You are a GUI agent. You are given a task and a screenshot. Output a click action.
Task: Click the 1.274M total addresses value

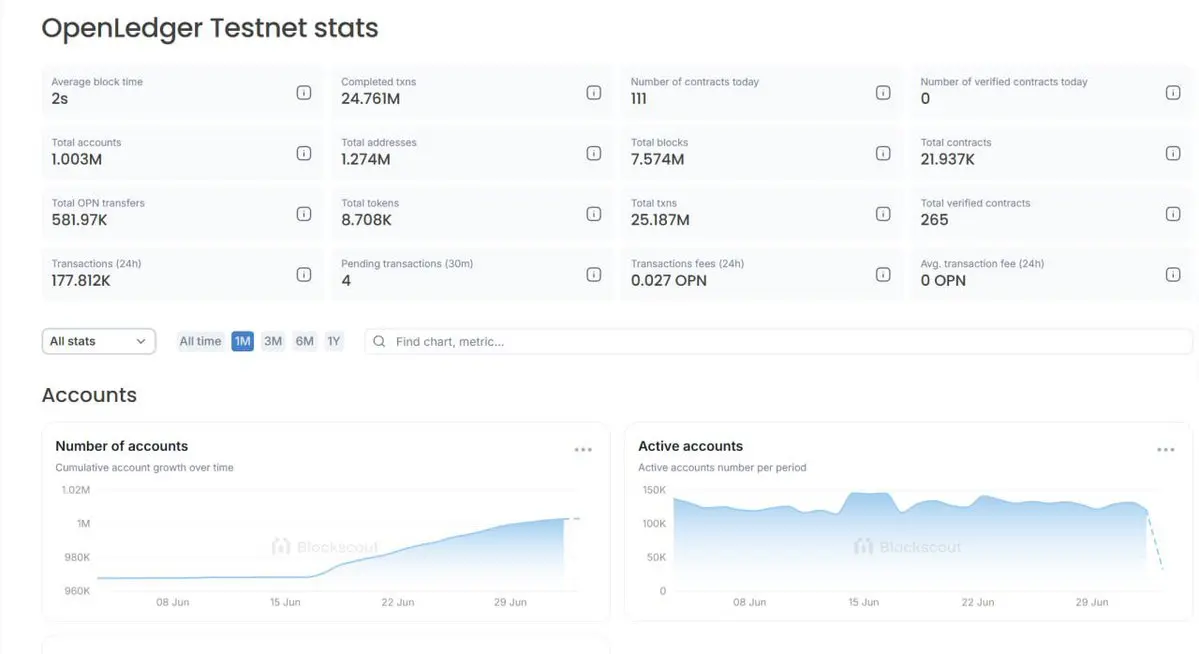click(366, 159)
